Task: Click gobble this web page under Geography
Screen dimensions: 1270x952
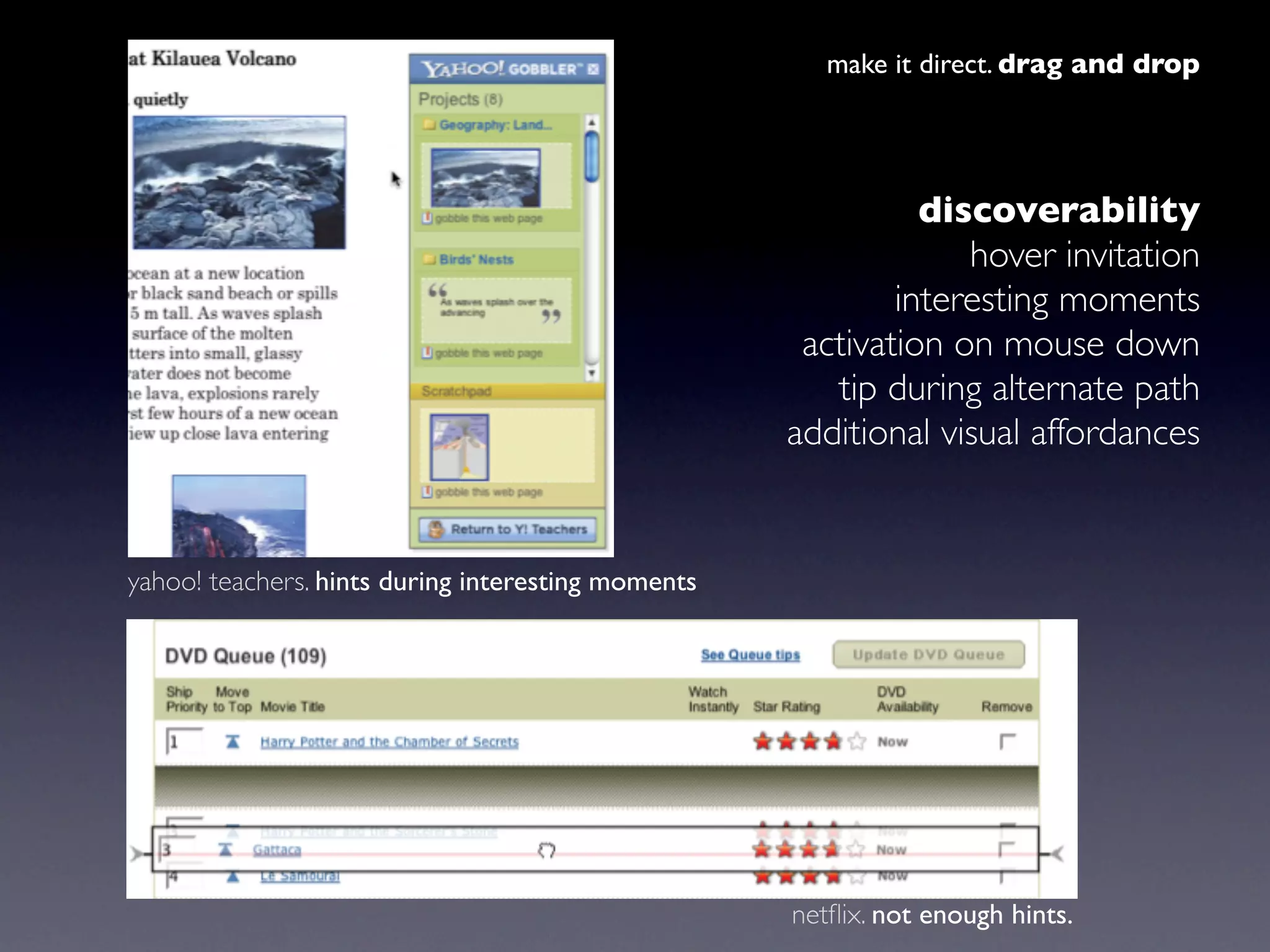Action: 482,218
